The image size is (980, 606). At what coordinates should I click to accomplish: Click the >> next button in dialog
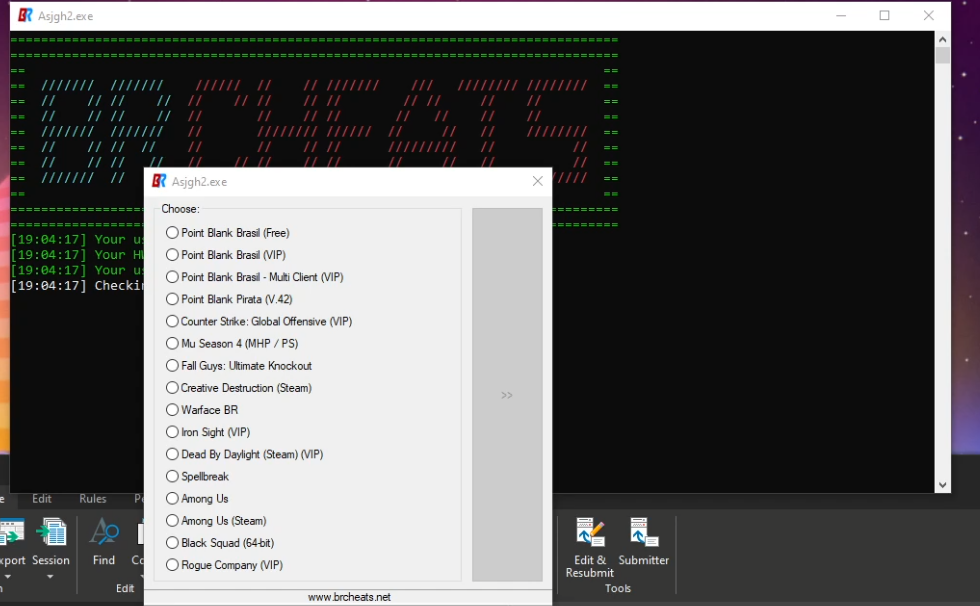click(507, 395)
